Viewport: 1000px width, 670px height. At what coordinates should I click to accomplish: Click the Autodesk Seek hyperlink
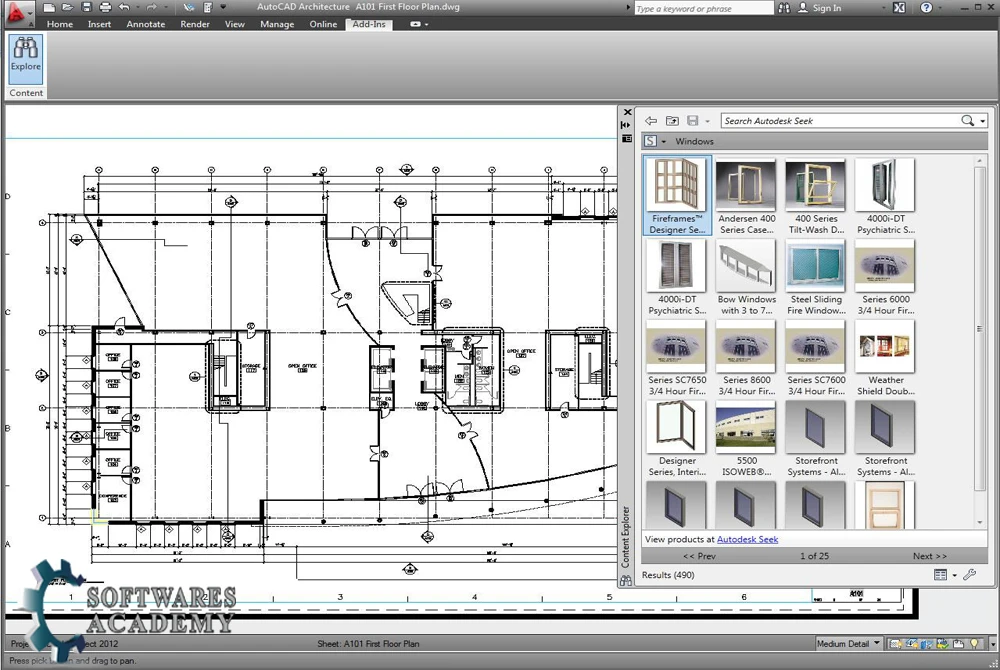[x=747, y=539]
